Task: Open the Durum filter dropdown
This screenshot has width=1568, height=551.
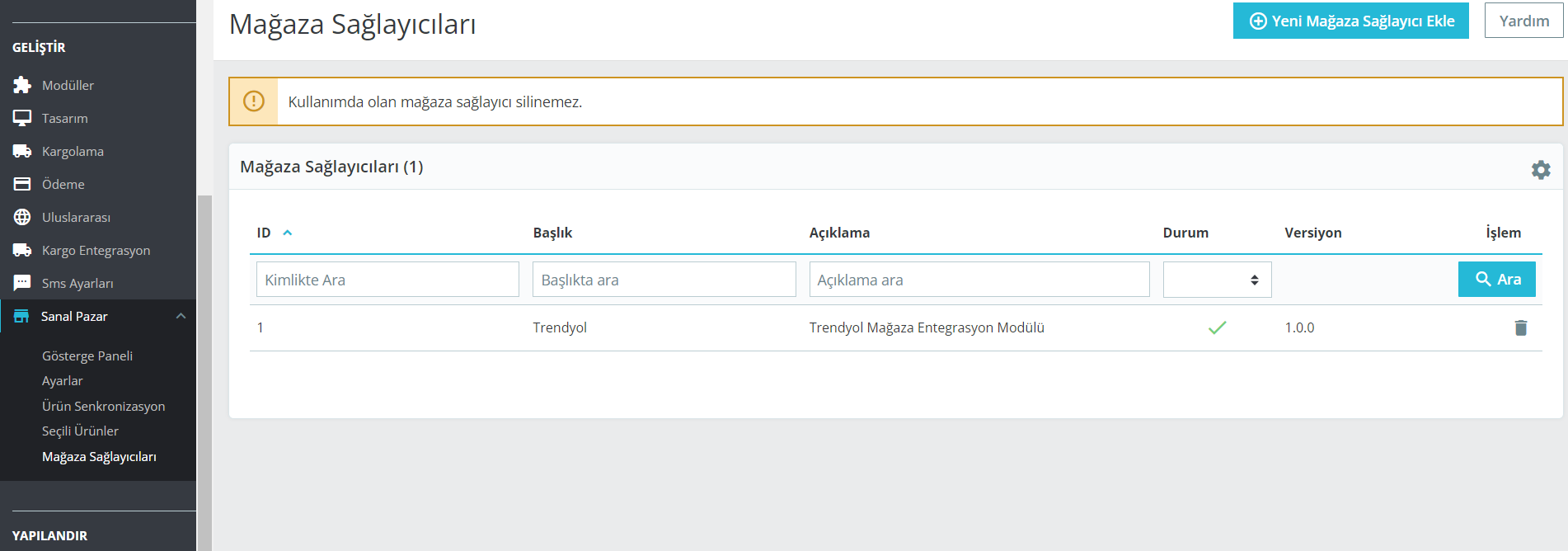Action: 1217,280
